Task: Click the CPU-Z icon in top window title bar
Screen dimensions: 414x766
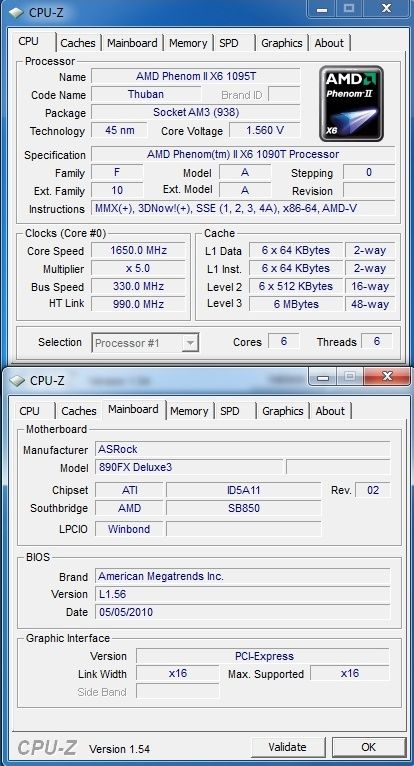Action: tap(18, 13)
